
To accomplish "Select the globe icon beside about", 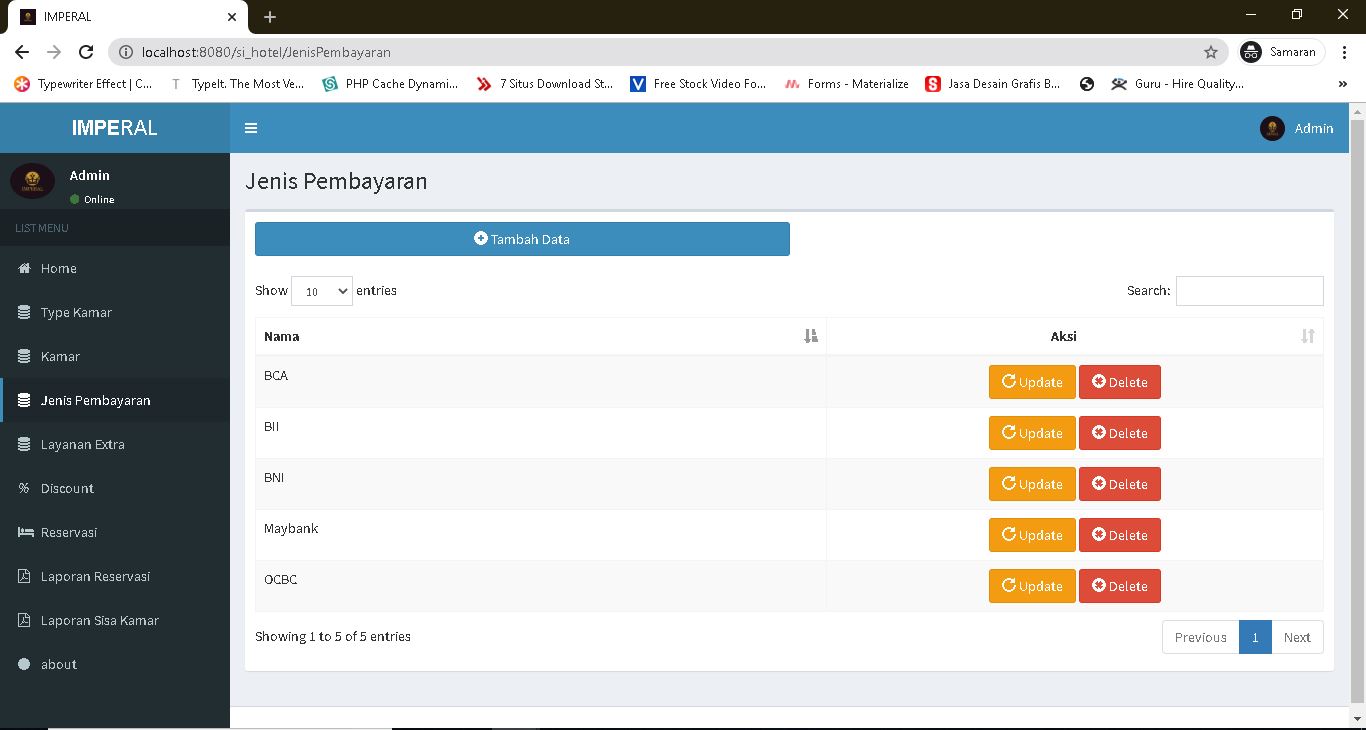I will [24, 664].
